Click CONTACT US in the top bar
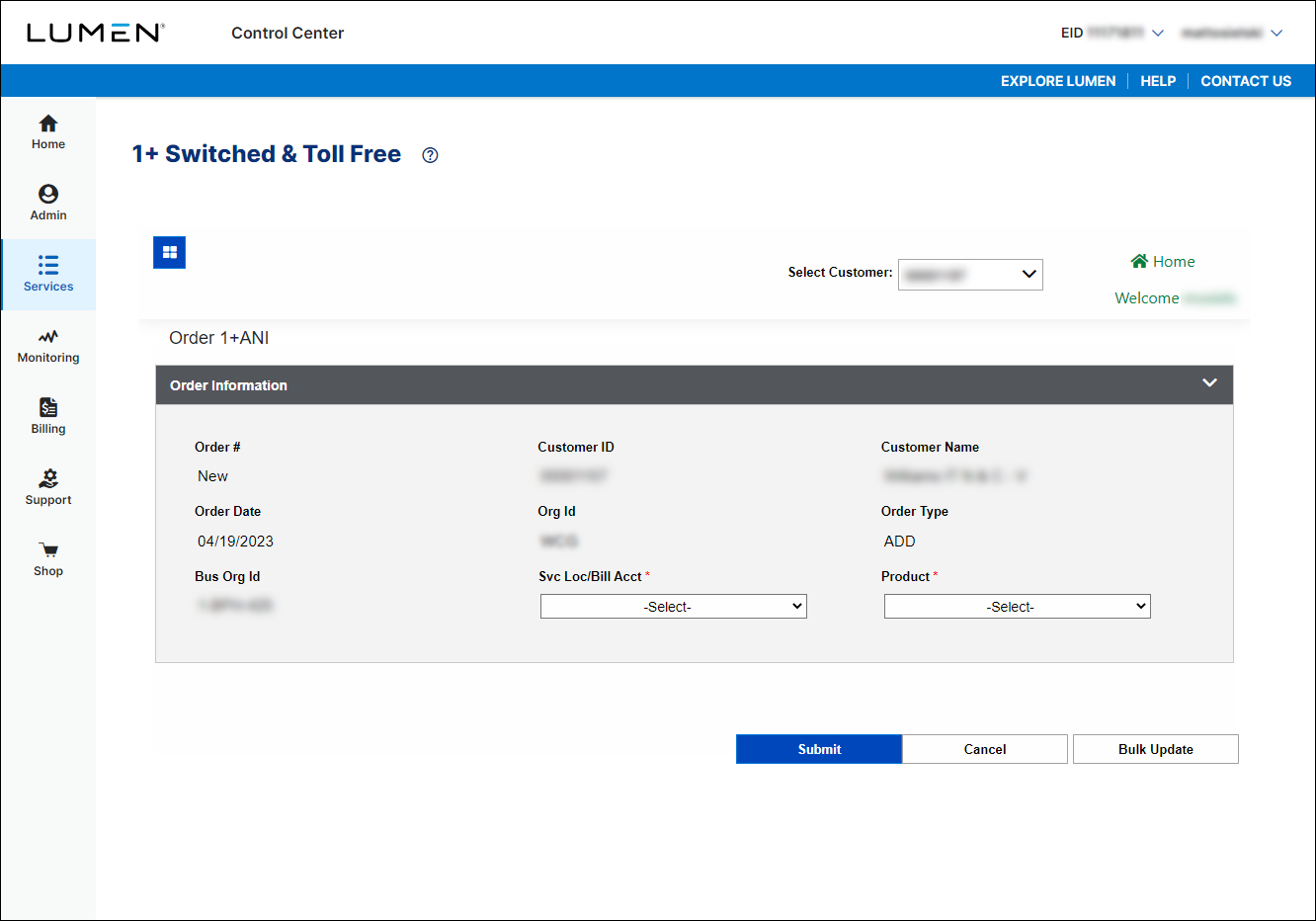This screenshot has width=1316, height=921. 1246,81
